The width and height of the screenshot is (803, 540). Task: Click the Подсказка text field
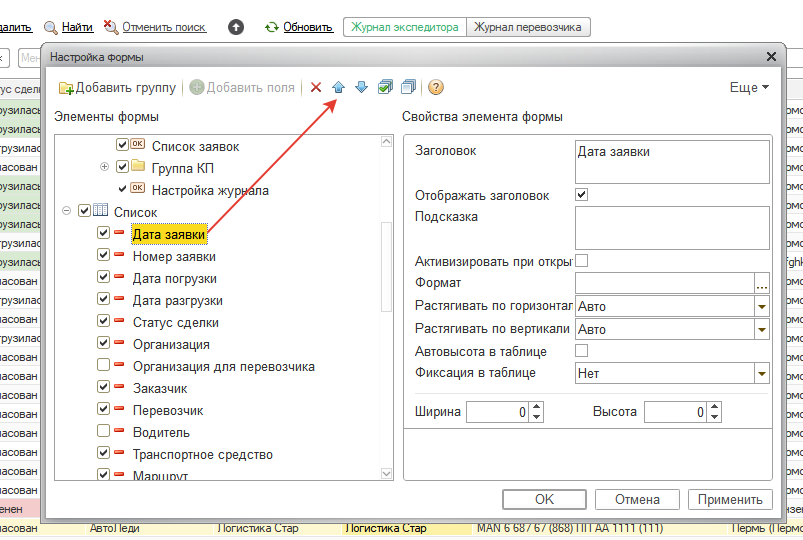672,228
